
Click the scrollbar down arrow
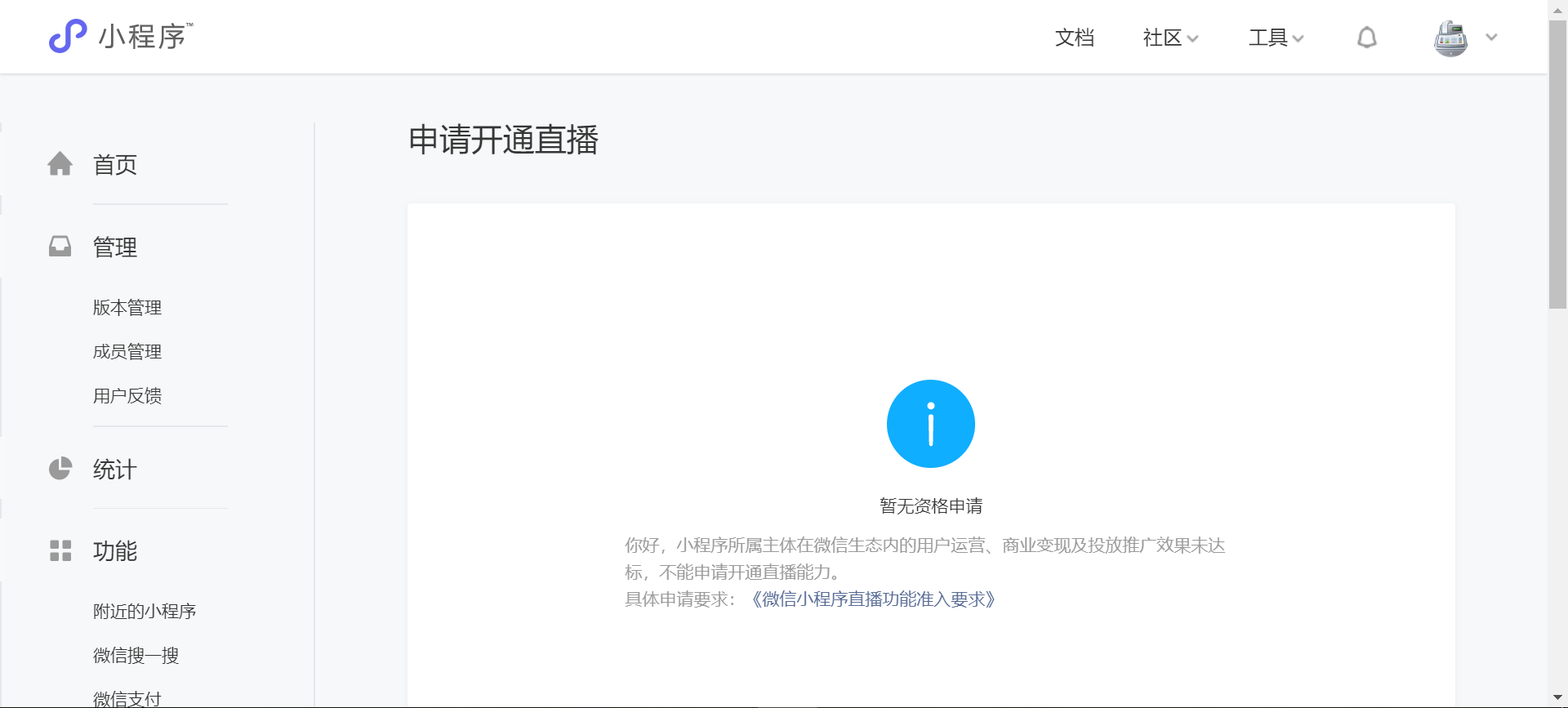1557,698
